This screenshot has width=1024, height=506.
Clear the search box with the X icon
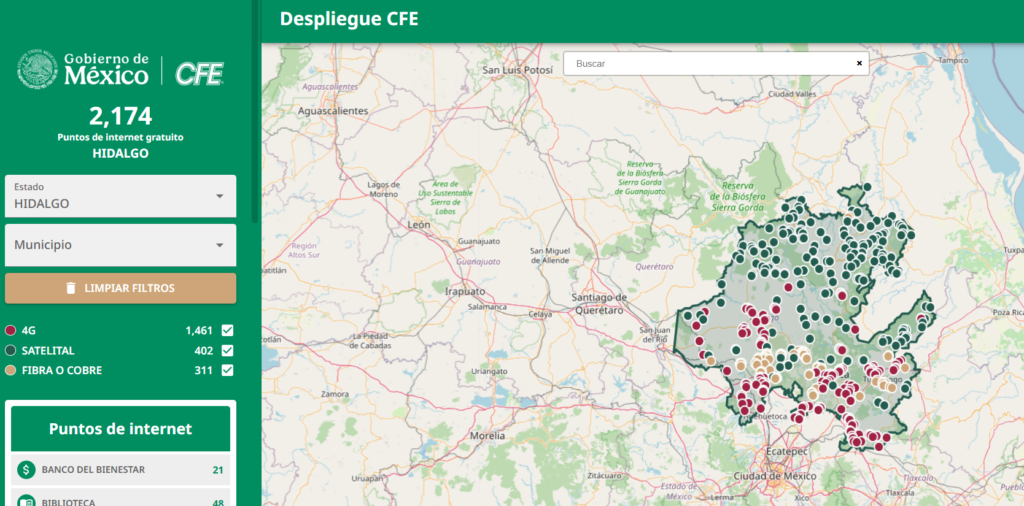[x=858, y=63]
